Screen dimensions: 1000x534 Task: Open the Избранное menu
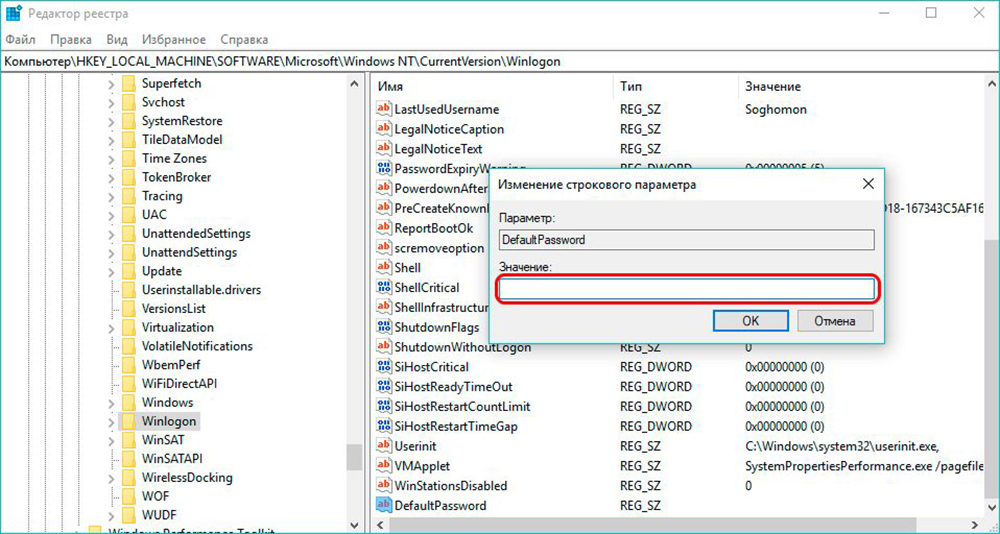point(174,39)
